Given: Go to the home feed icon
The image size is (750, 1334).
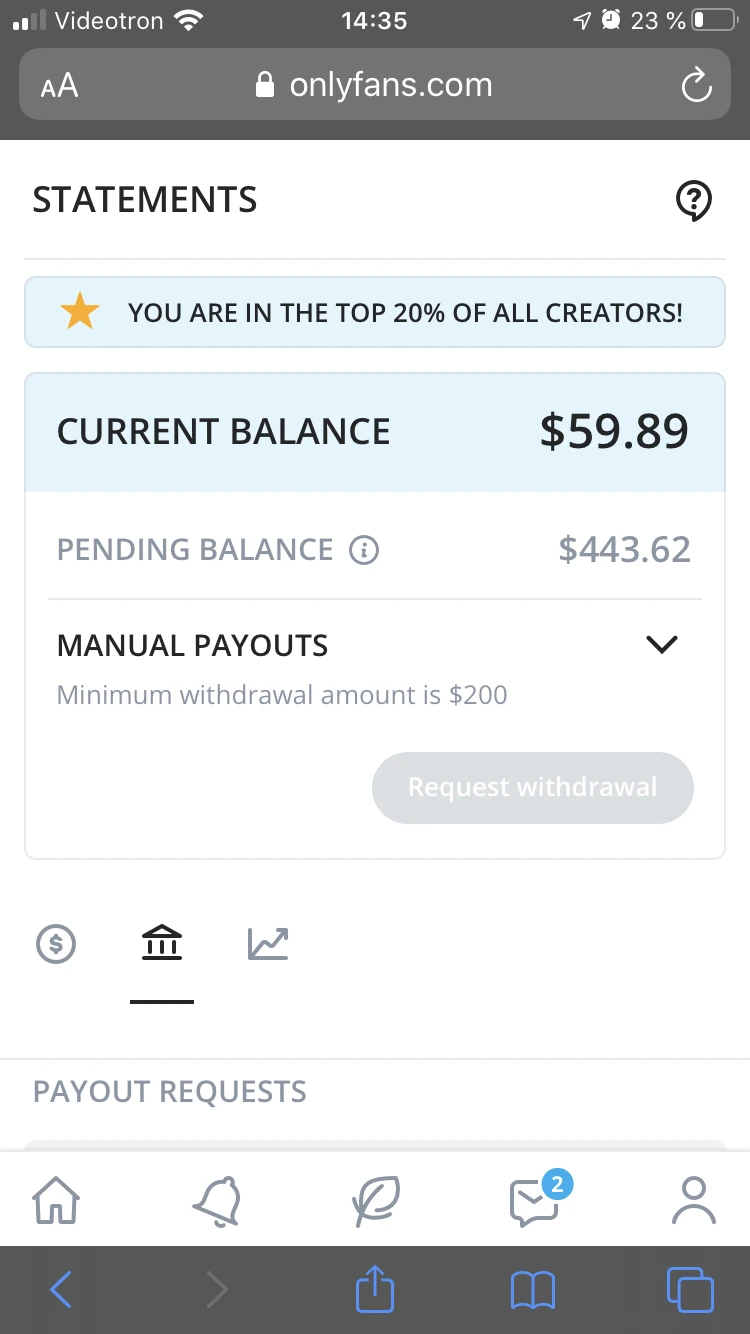Looking at the screenshot, I should (x=57, y=1199).
